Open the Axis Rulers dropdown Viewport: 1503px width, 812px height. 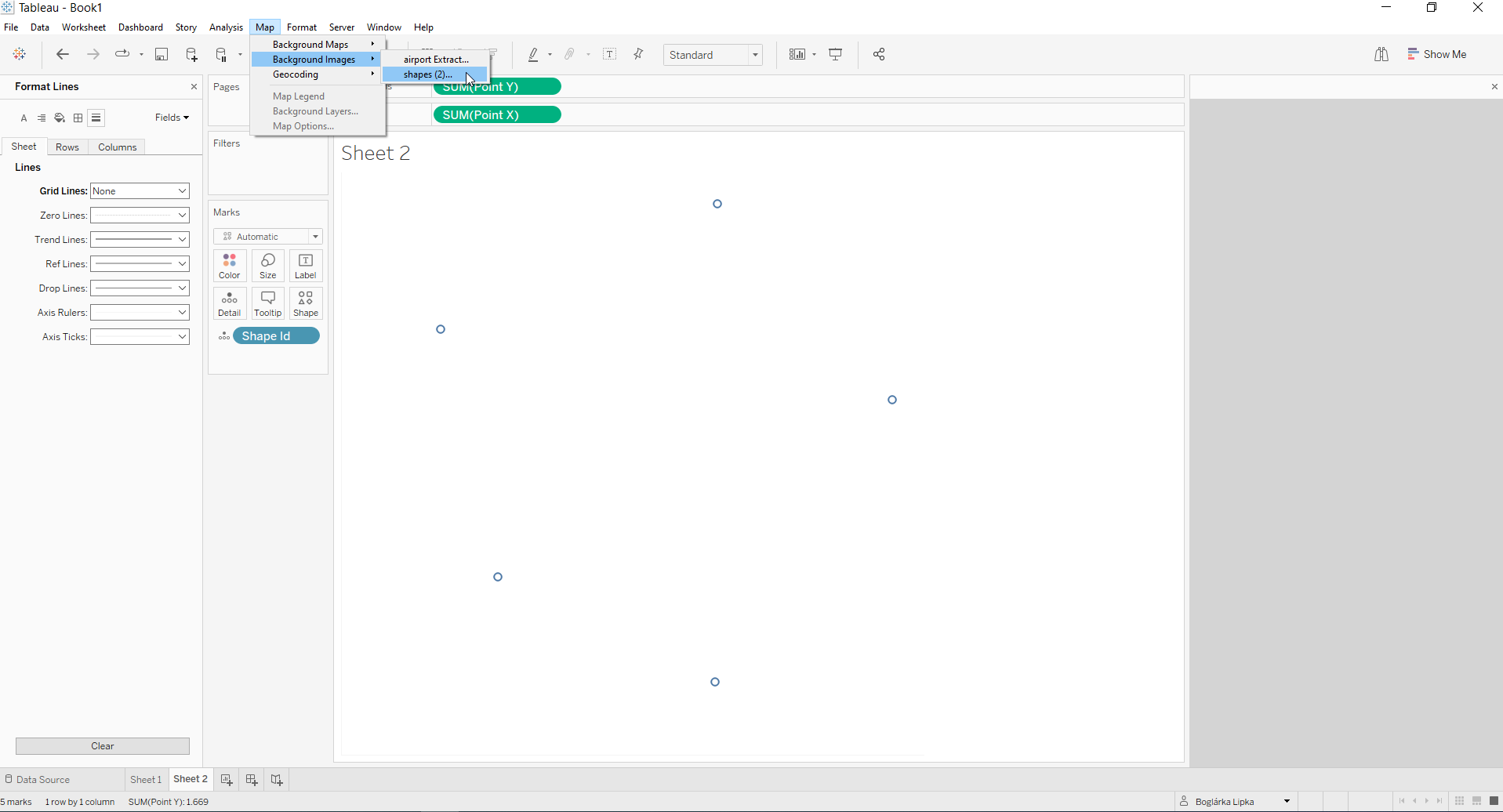[140, 313]
